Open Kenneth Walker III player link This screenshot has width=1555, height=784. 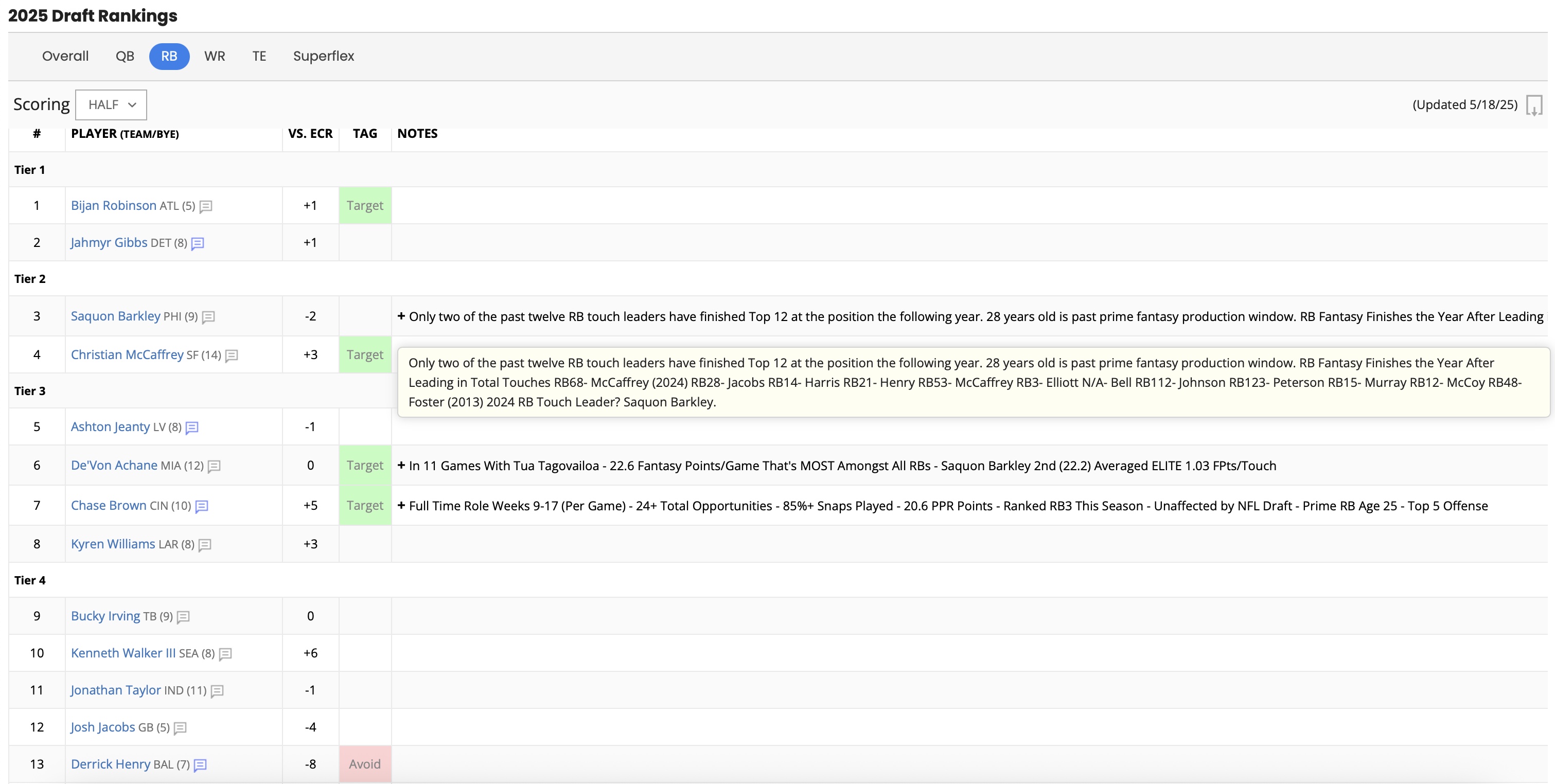123,652
